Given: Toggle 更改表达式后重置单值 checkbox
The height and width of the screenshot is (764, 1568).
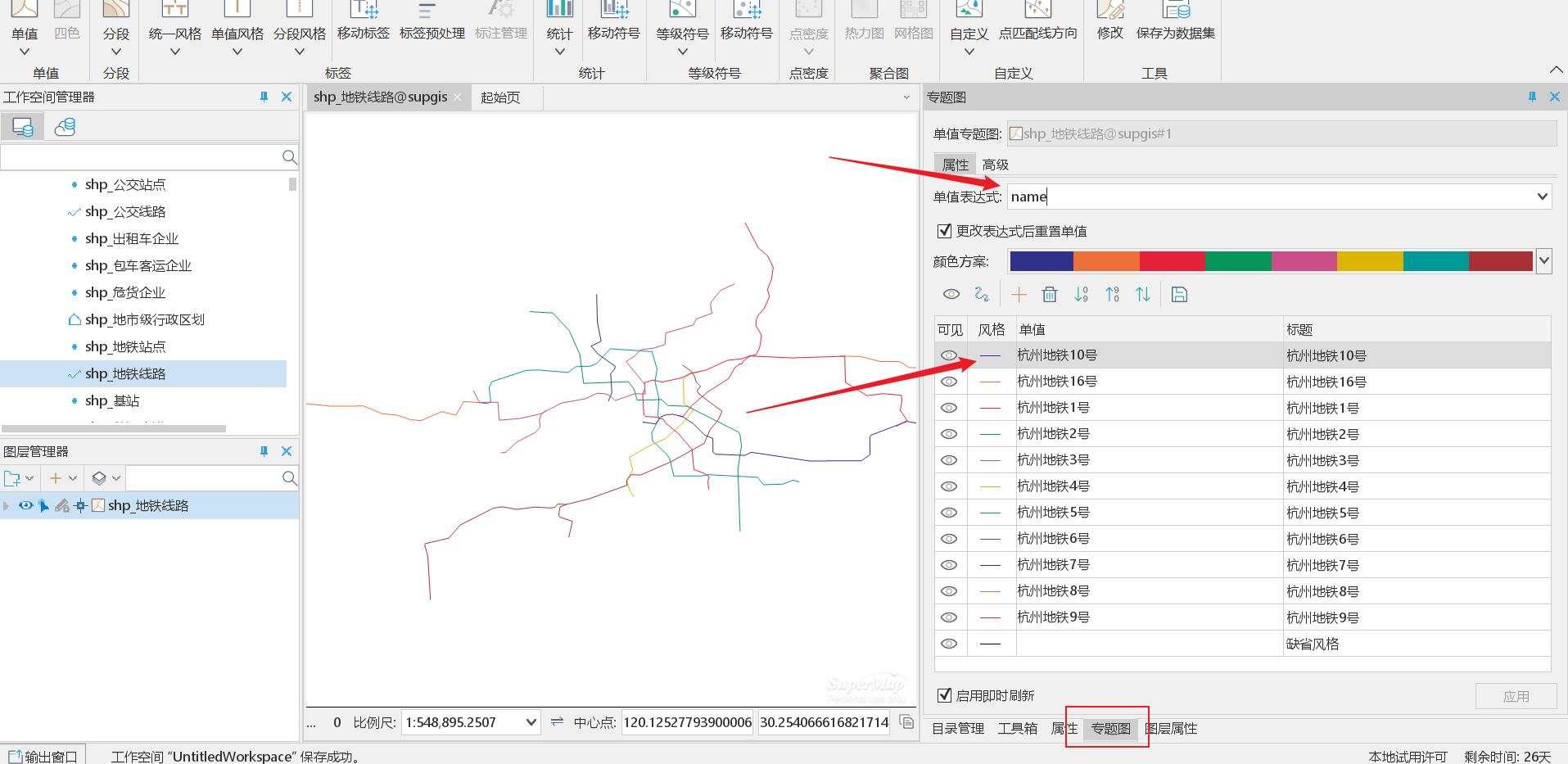Looking at the screenshot, I should (944, 231).
